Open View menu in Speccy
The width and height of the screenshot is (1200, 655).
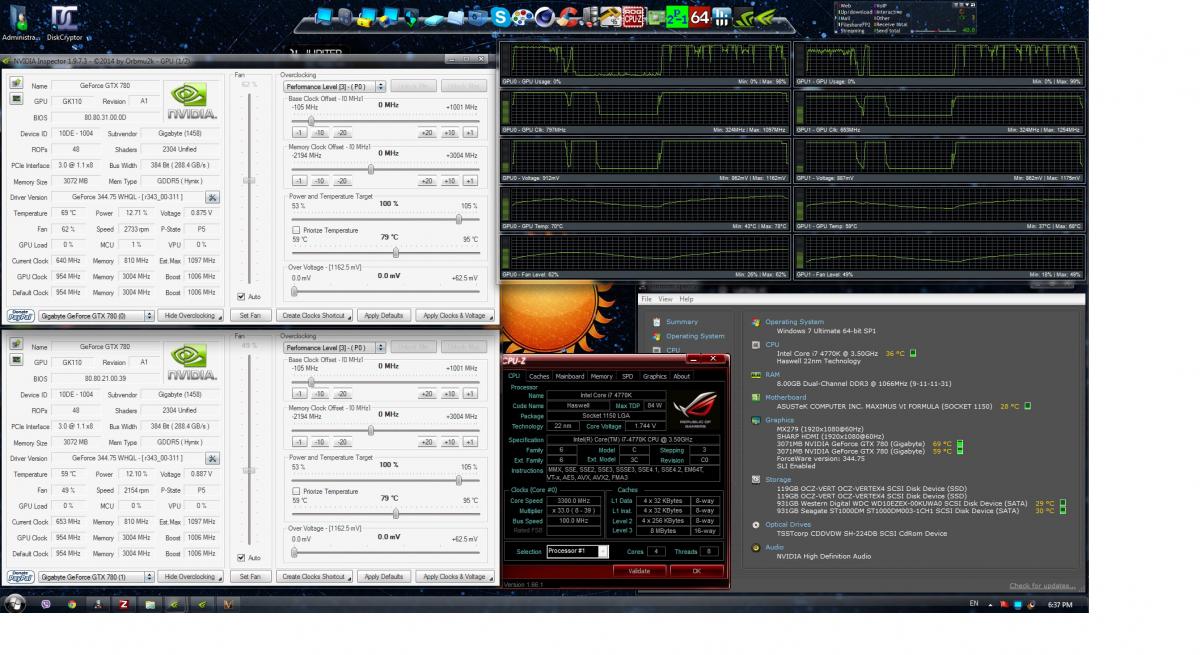click(665, 299)
